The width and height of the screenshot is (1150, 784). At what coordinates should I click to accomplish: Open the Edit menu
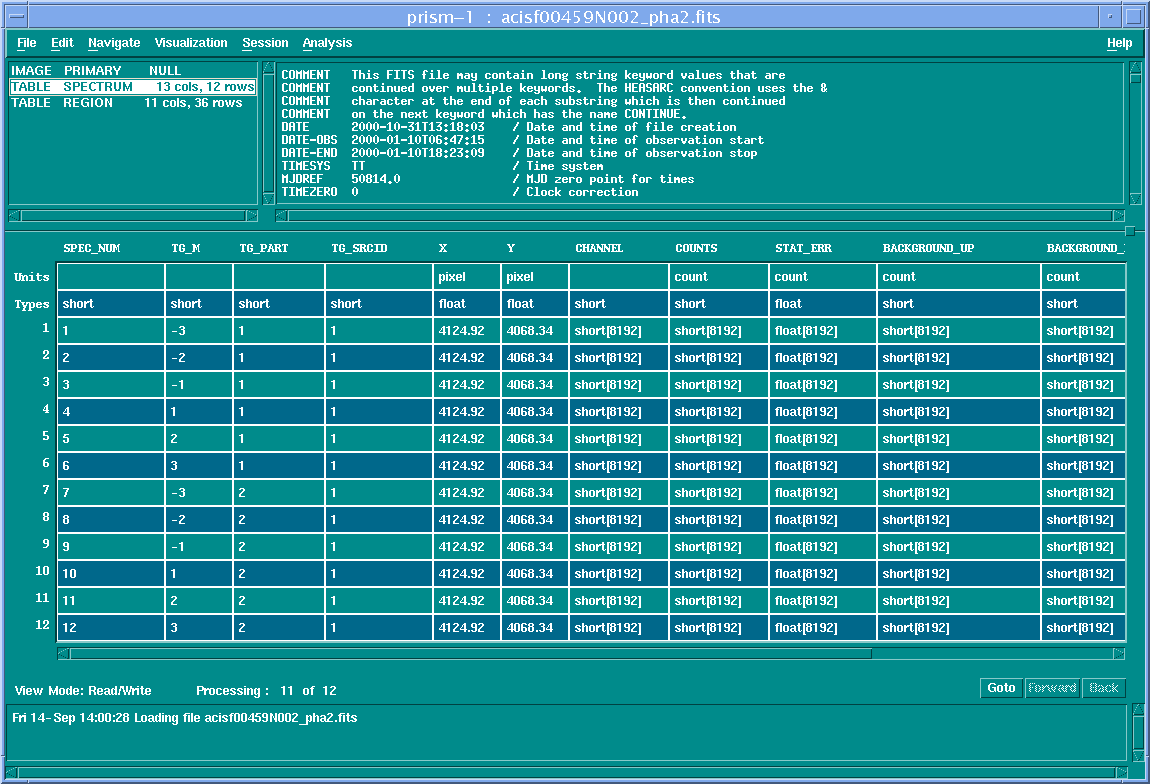(x=62, y=43)
